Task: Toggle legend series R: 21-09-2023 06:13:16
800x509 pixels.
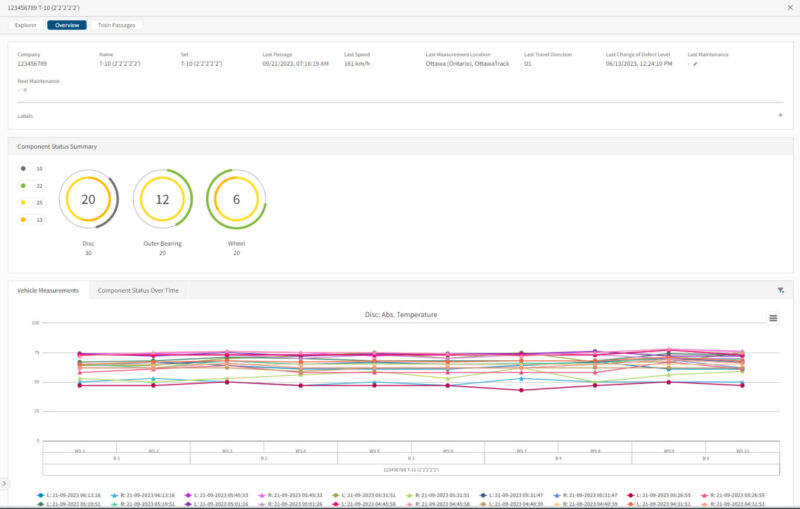Action: pos(143,495)
